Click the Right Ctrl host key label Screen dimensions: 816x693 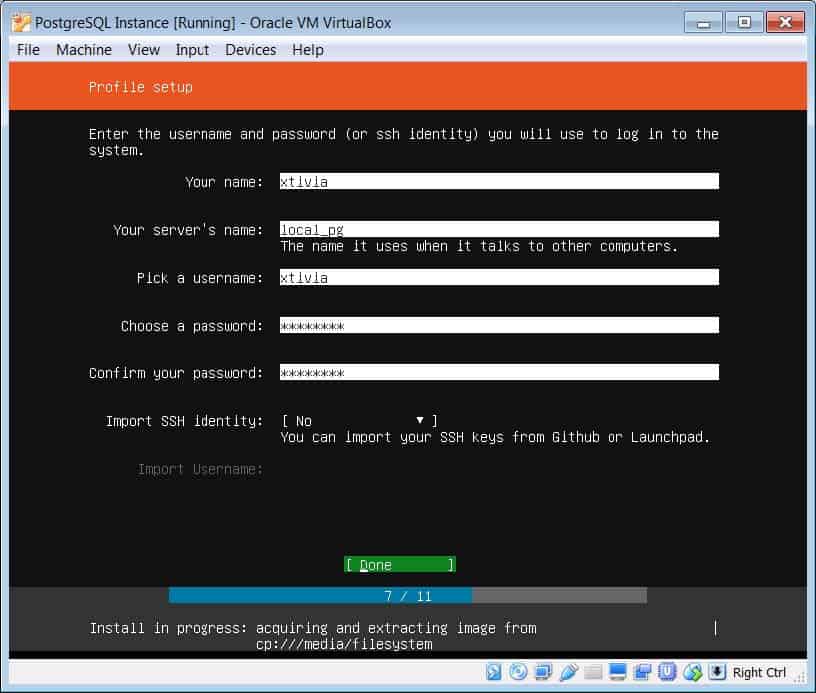pyautogui.click(x=759, y=673)
